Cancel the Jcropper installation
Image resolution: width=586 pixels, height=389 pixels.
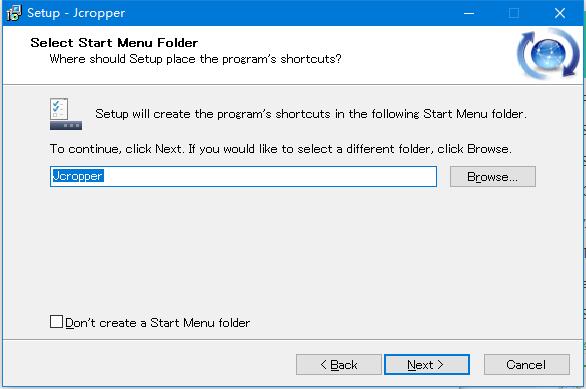(x=527, y=364)
